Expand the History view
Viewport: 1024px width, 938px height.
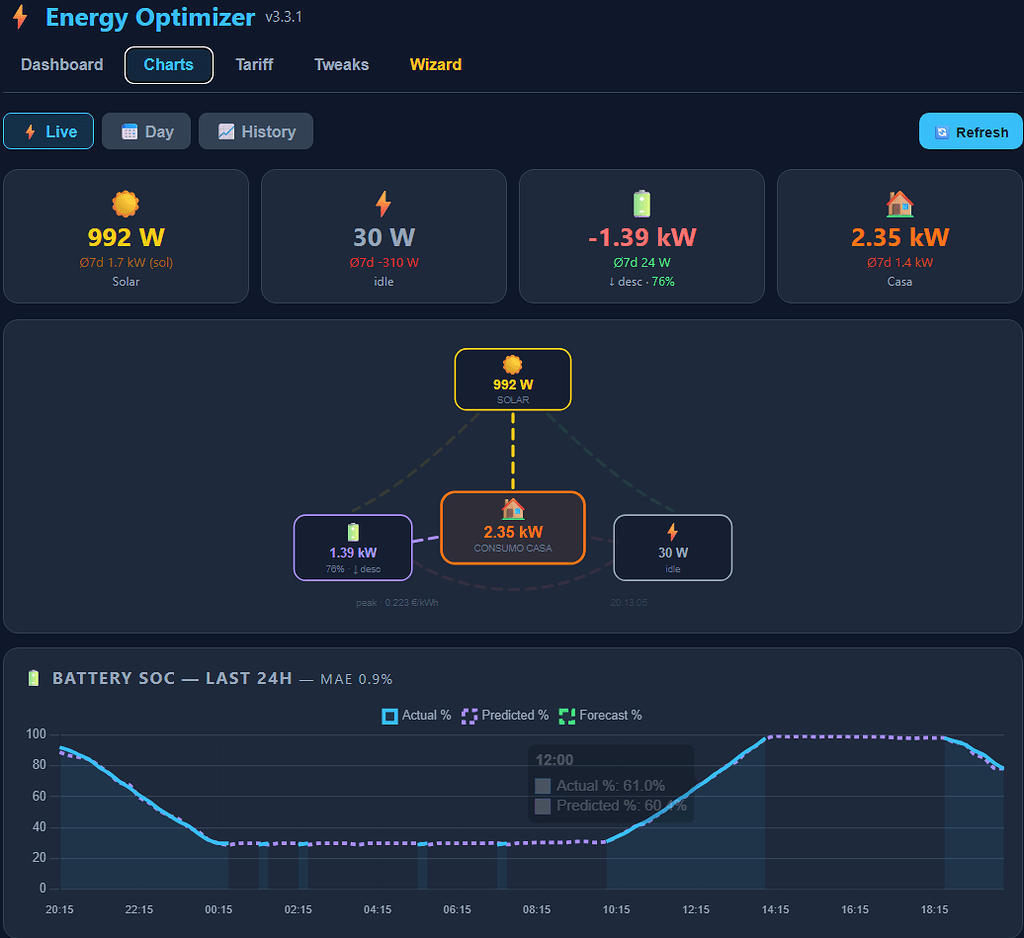click(255, 130)
